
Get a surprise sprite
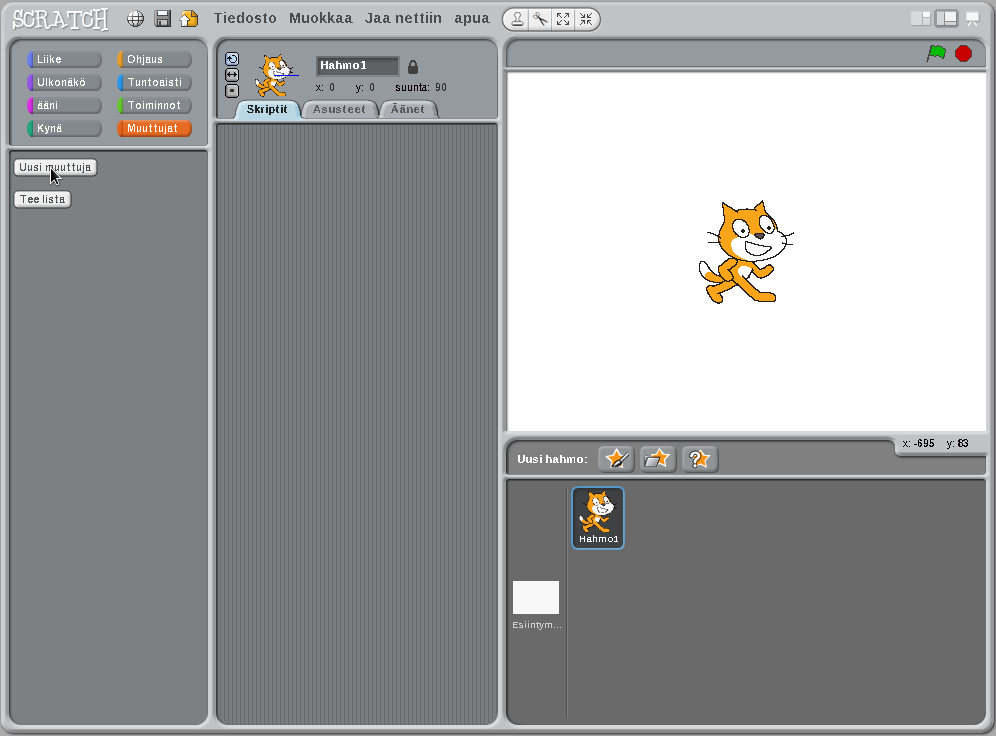tap(699, 458)
